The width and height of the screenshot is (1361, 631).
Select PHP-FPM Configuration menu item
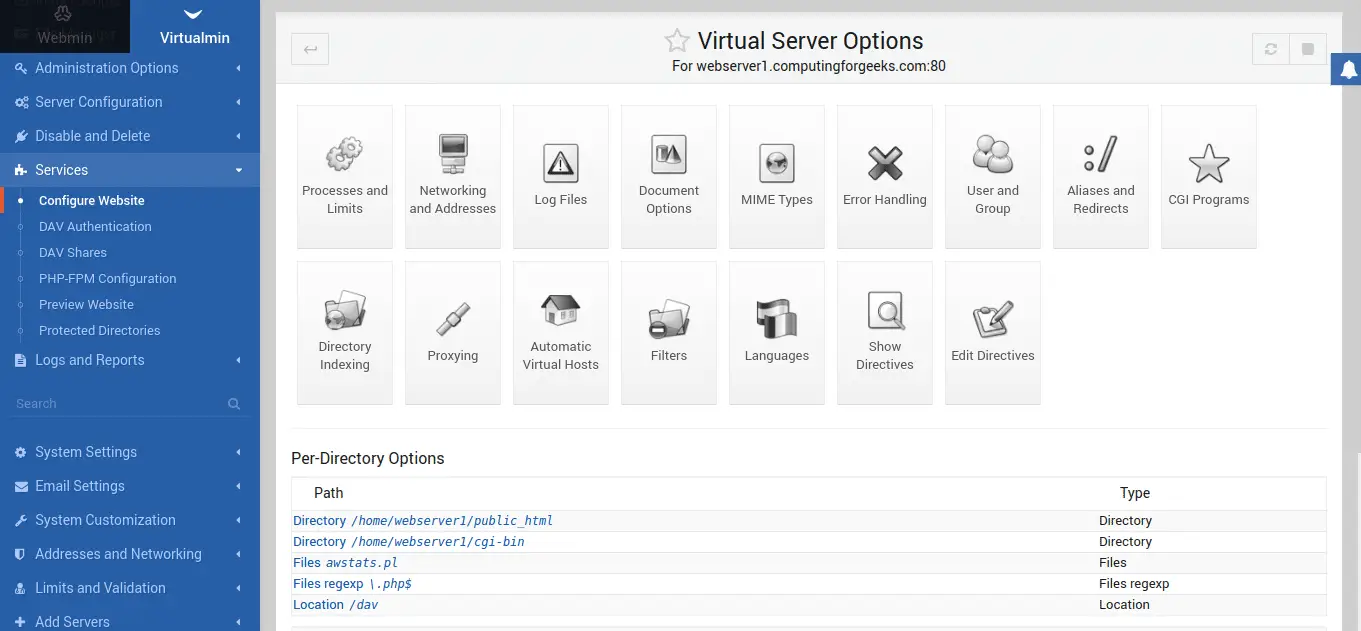[x=107, y=279]
